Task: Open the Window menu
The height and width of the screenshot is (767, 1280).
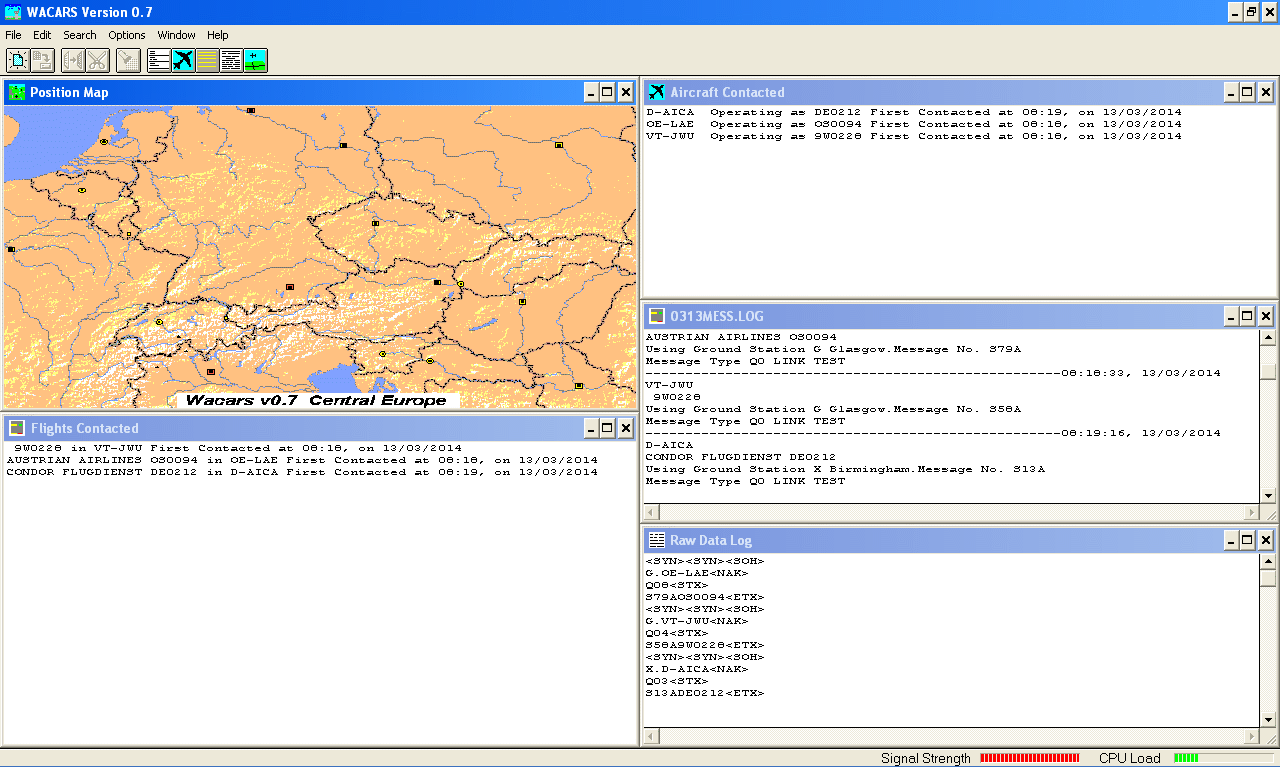Action: (177, 35)
